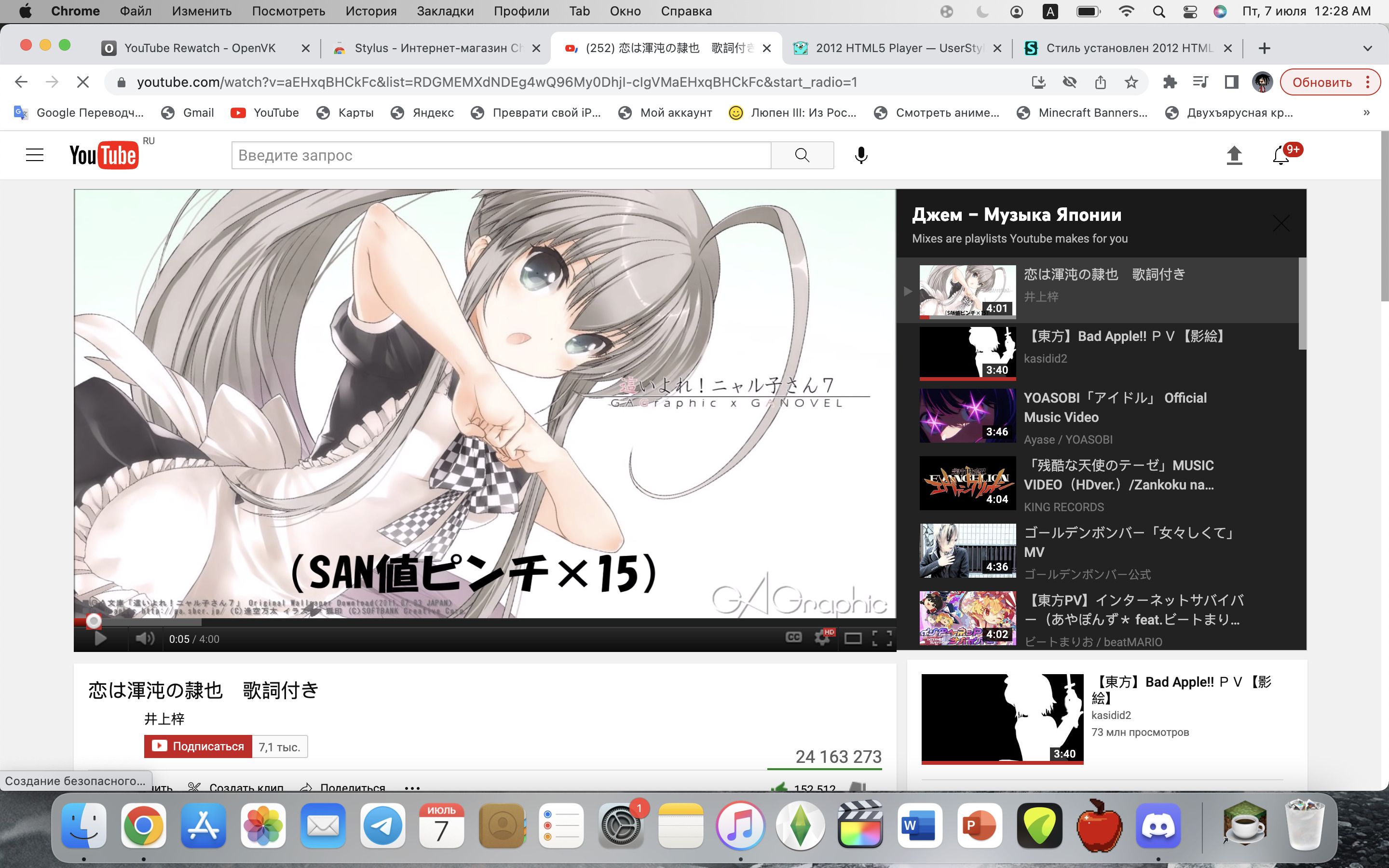Select the YOASOBI アイドル playlist thumbnail
The image size is (1389, 868).
967,416
